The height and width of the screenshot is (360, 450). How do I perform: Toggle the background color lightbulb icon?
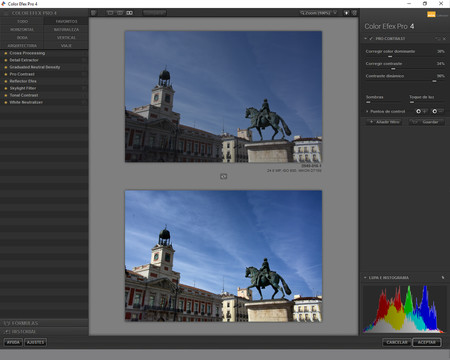[347, 13]
